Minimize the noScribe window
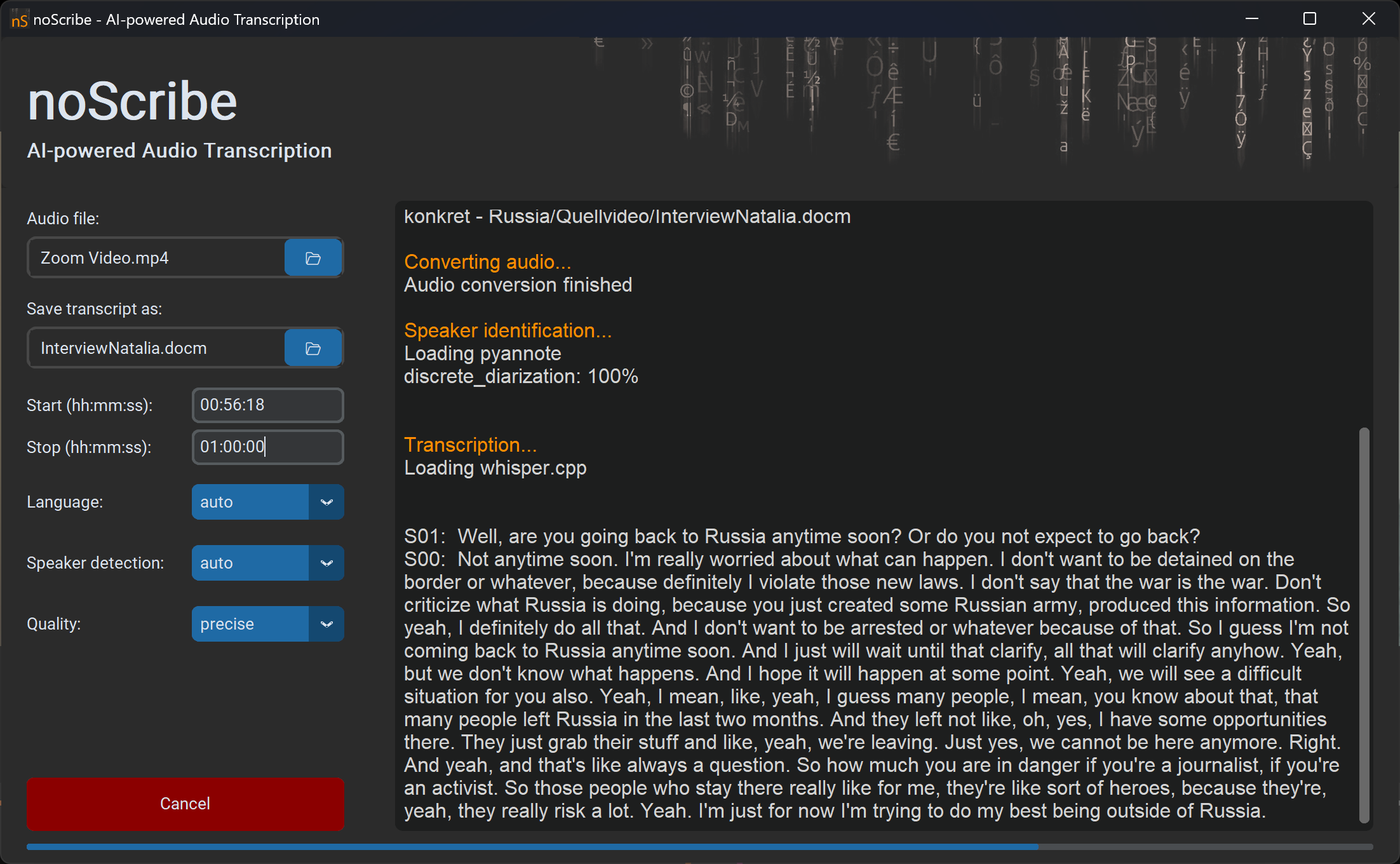This screenshot has width=1400, height=864. tap(1252, 19)
